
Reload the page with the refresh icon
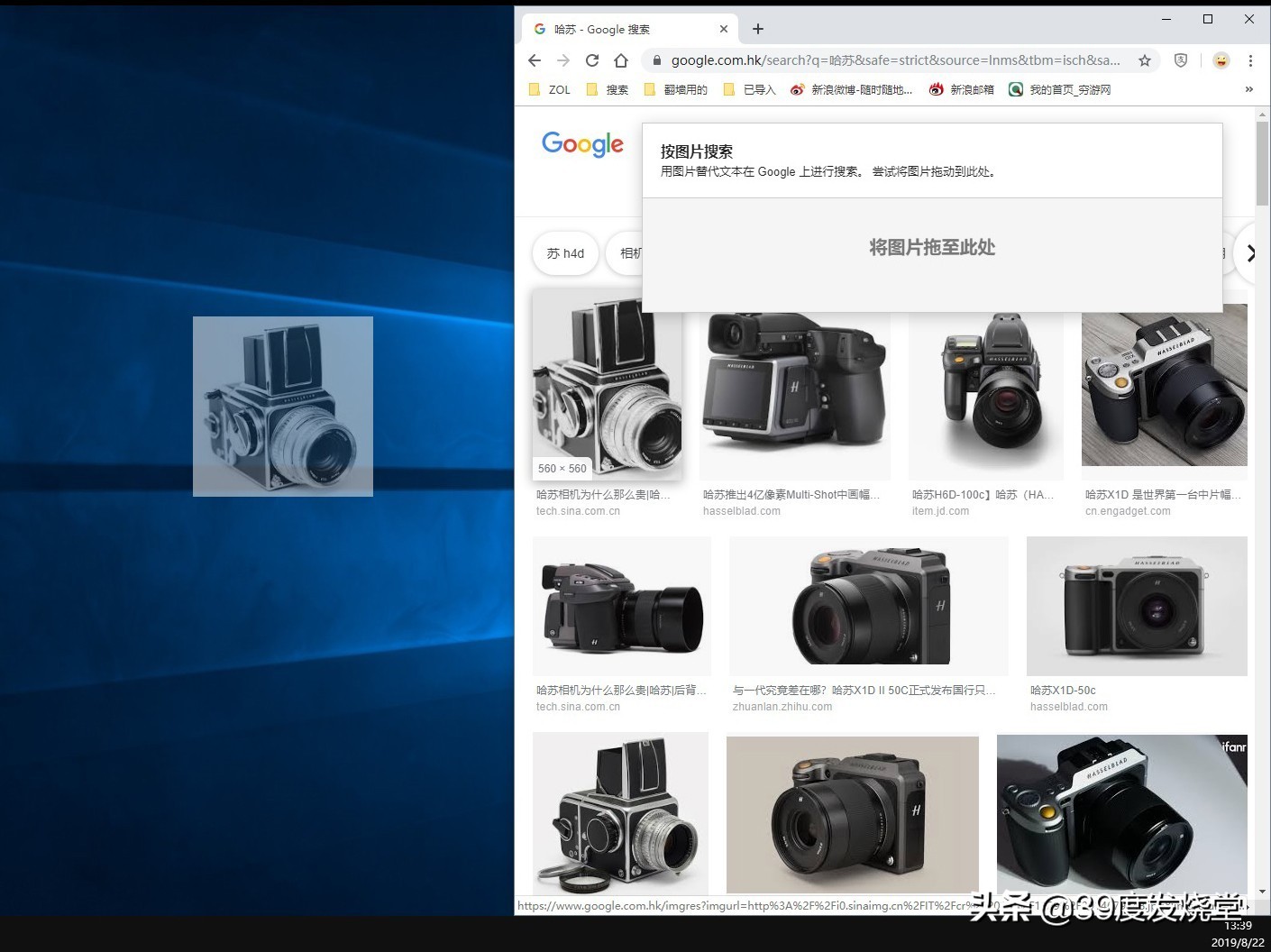pyautogui.click(x=592, y=60)
